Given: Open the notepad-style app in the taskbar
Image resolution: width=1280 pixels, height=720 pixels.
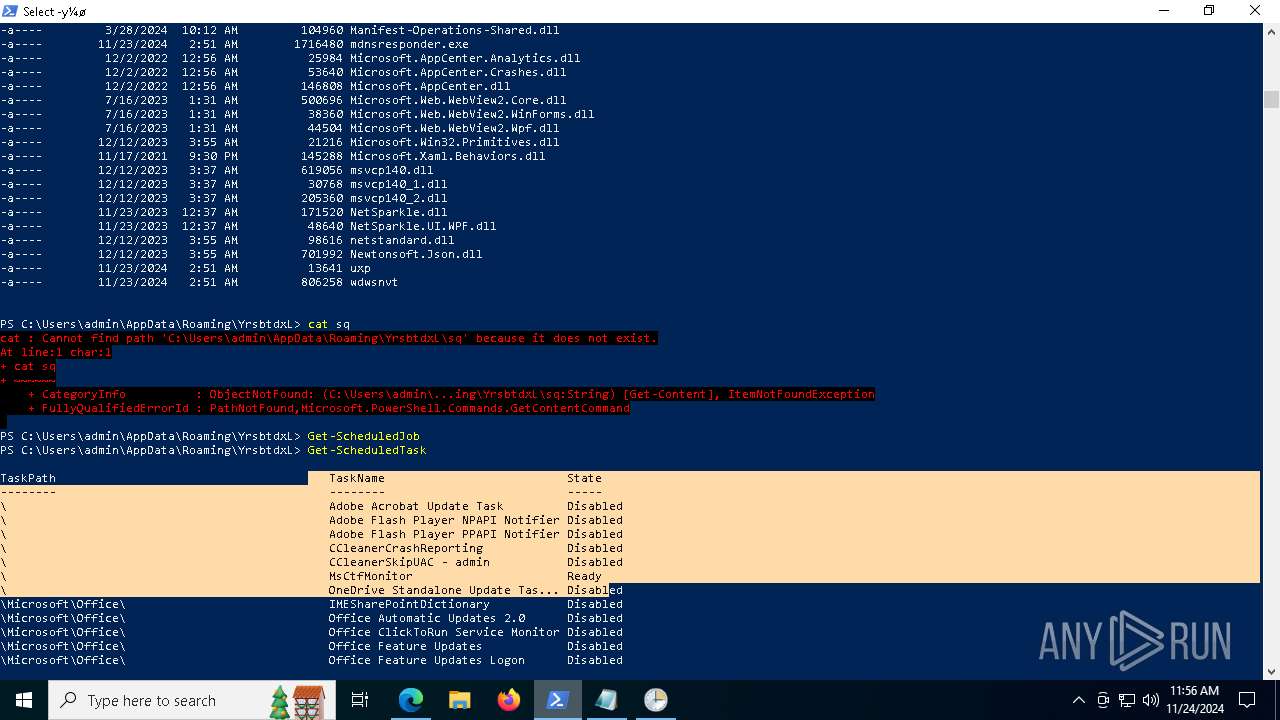Looking at the screenshot, I should (607, 700).
